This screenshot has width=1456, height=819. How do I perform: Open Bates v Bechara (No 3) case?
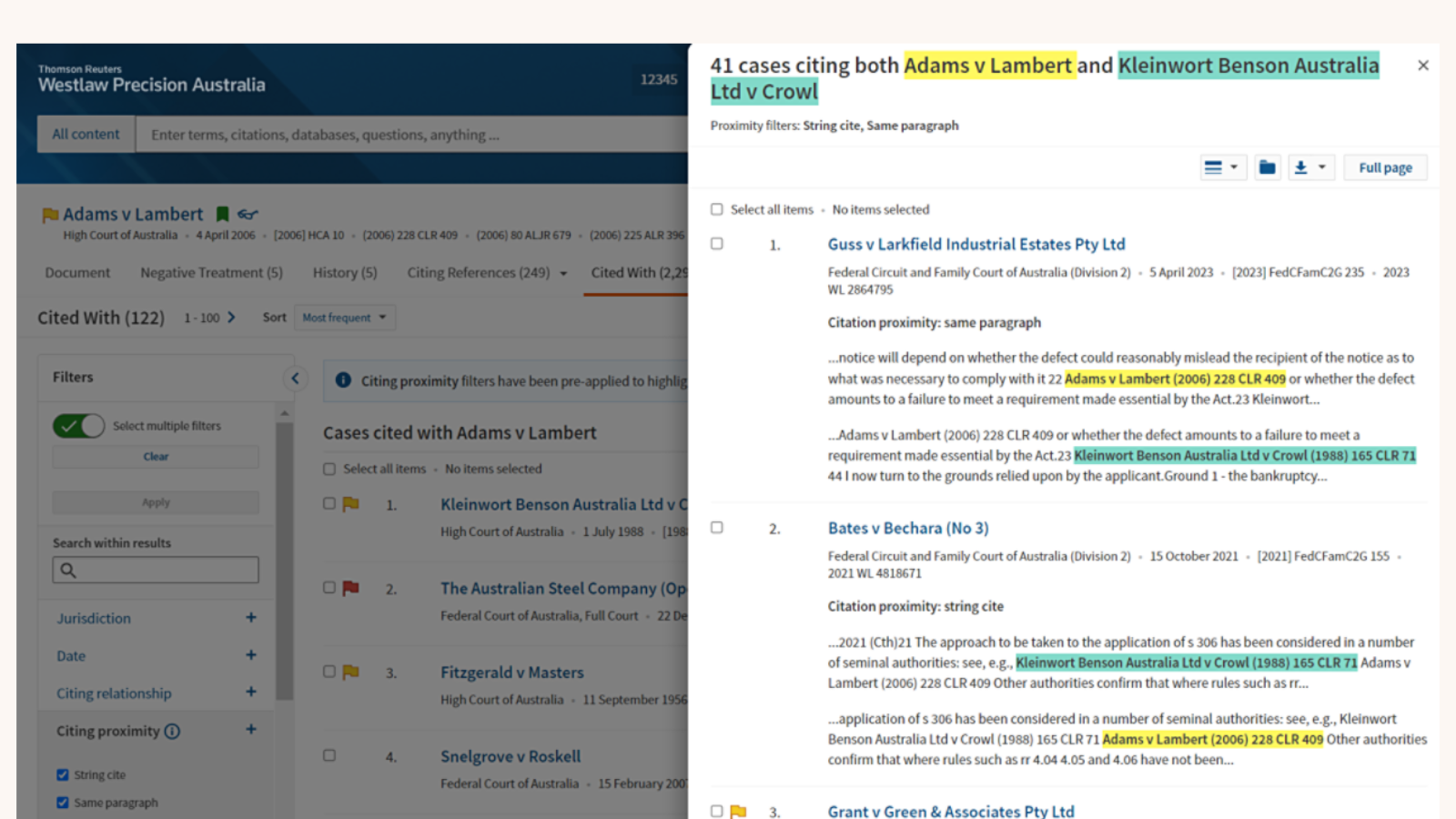click(908, 528)
